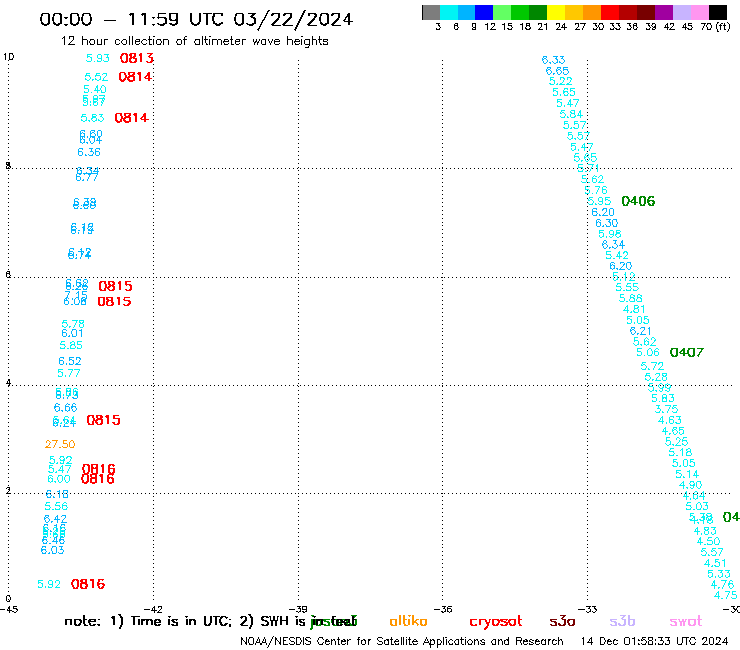
Task: Click the wave height value 5.42
Action: (x=617, y=255)
